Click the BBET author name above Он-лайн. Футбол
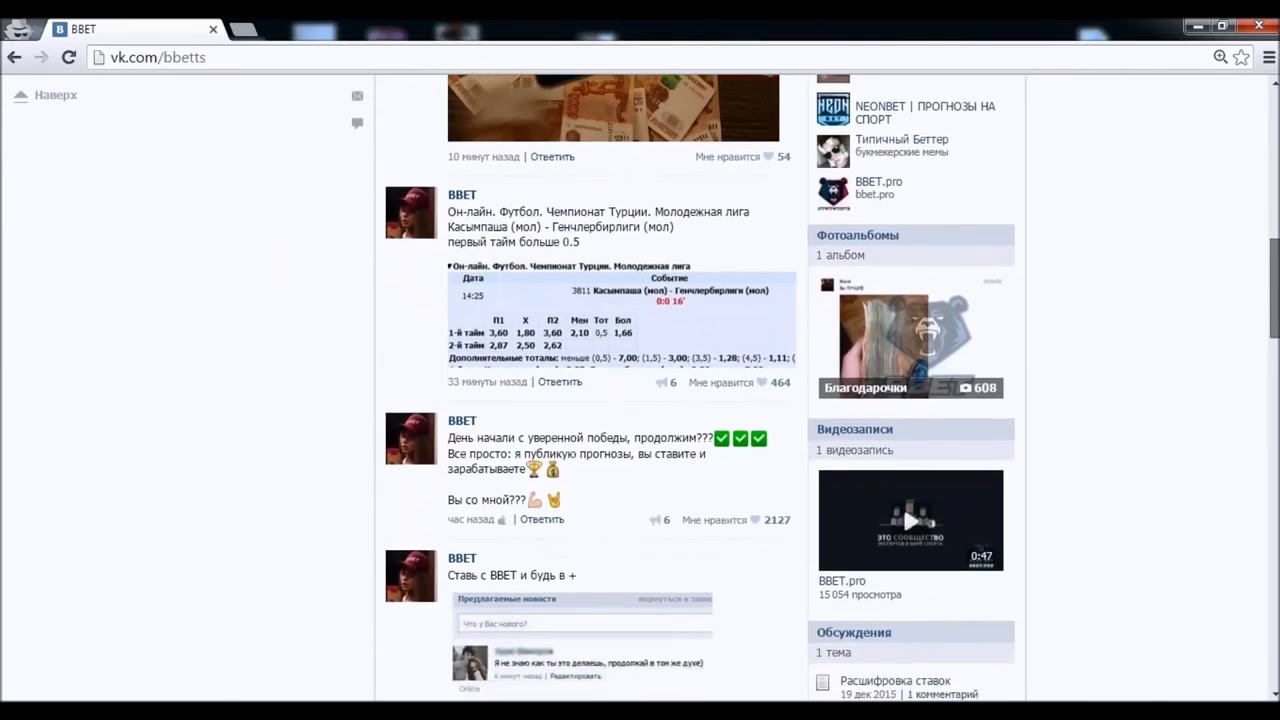 [x=462, y=195]
